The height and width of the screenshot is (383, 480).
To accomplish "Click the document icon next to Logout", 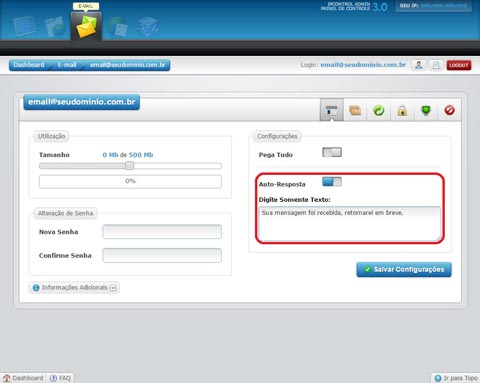I will coord(436,65).
